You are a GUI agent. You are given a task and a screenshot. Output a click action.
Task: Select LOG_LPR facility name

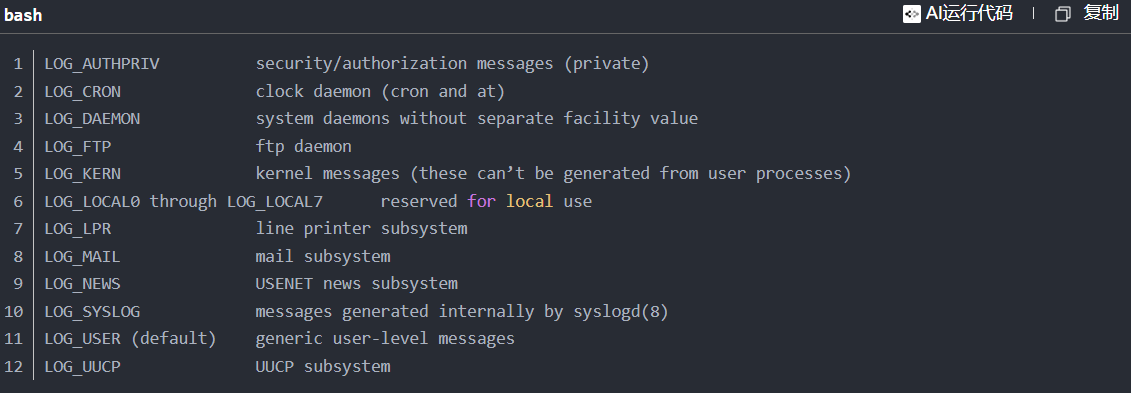coord(78,229)
